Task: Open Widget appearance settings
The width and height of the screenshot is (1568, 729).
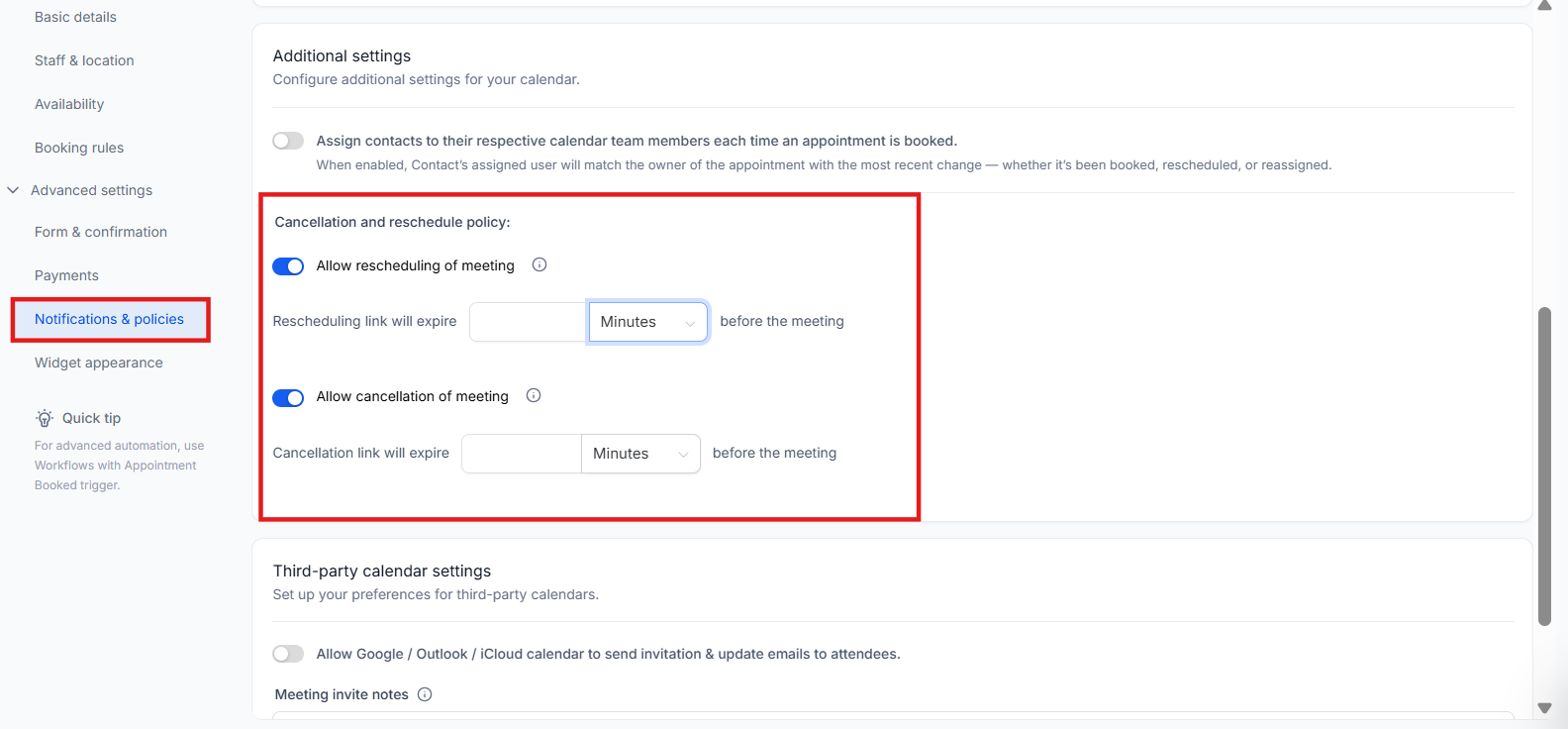Action: 99,363
